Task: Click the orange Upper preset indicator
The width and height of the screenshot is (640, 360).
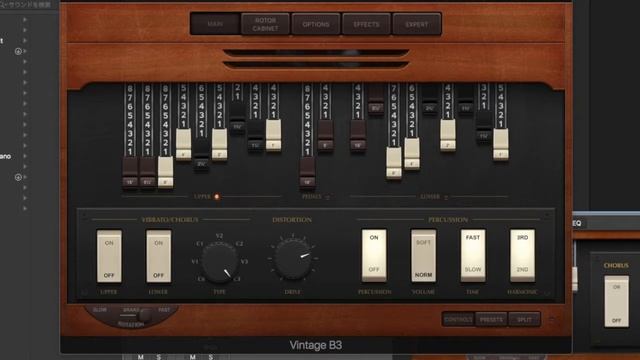Action: 217,197
